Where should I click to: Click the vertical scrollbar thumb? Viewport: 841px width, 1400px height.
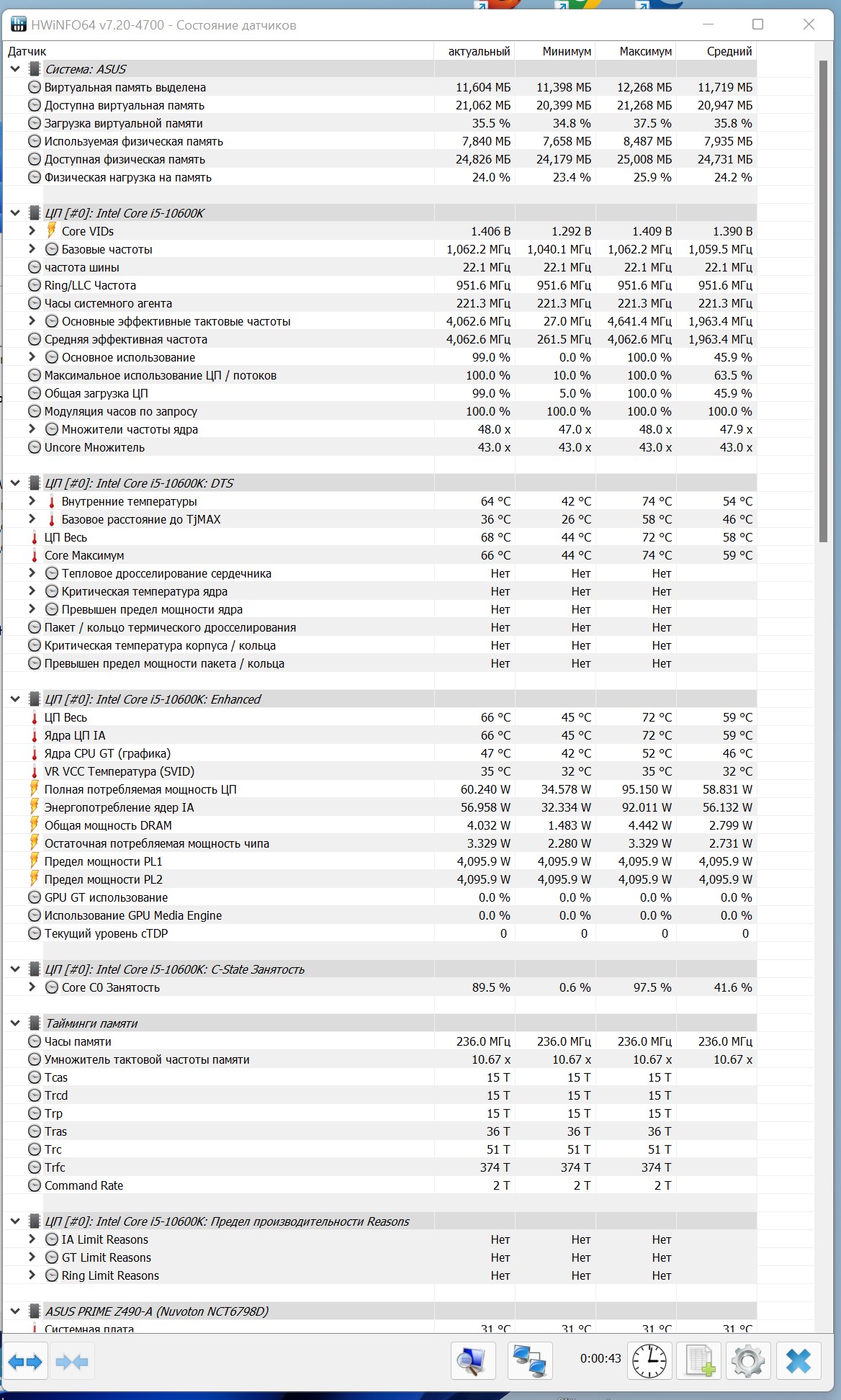coord(823,301)
